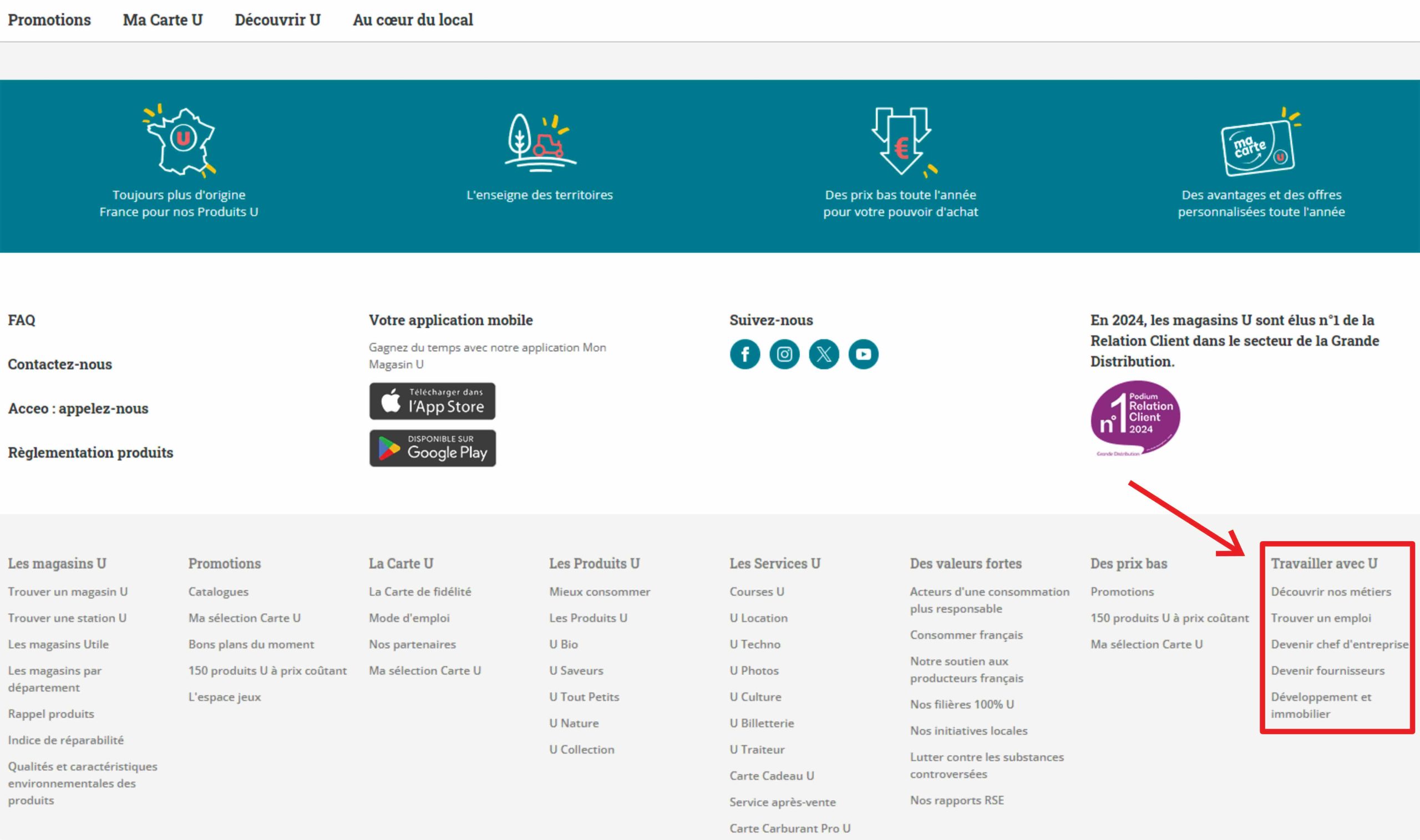The width and height of the screenshot is (1420, 840).
Task: Open the Facebook social icon
Action: pyautogui.click(x=744, y=354)
